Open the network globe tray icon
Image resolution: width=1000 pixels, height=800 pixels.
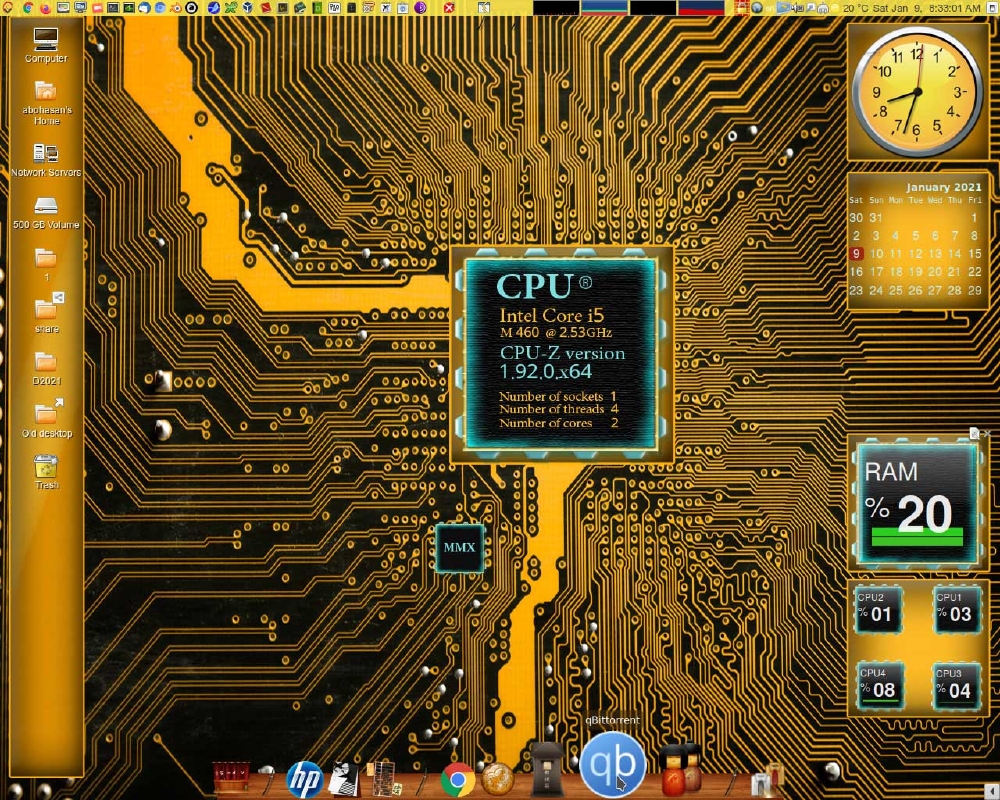coord(757,8)
